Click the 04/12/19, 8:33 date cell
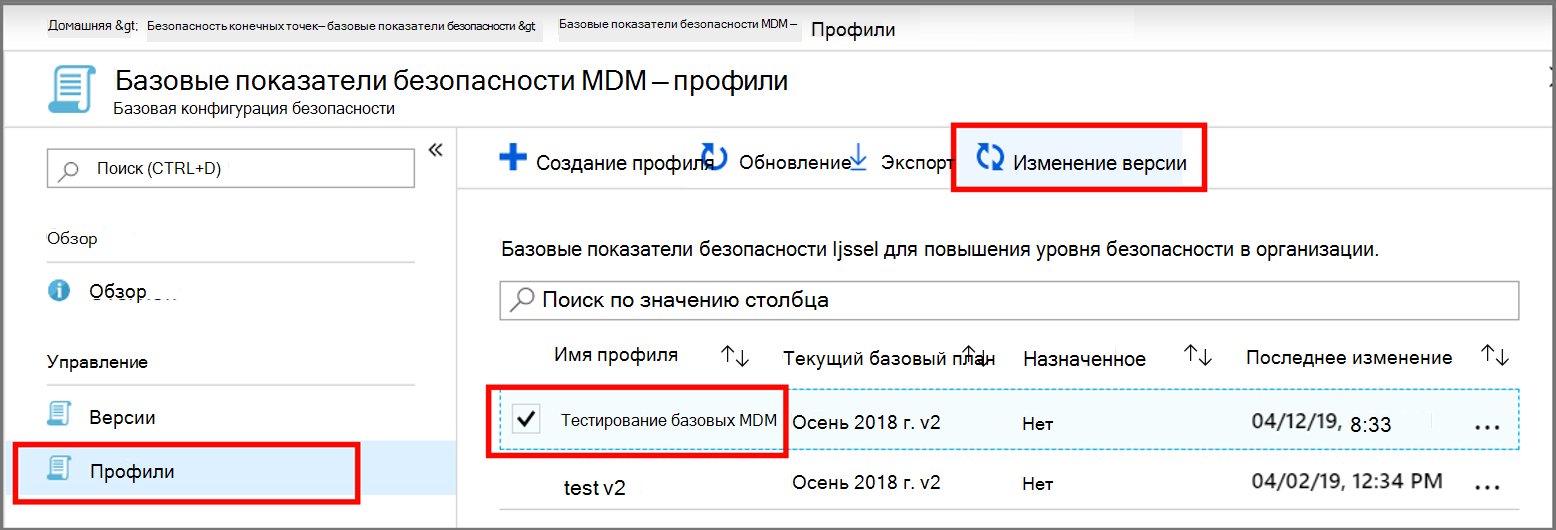 click(1321, 422)
